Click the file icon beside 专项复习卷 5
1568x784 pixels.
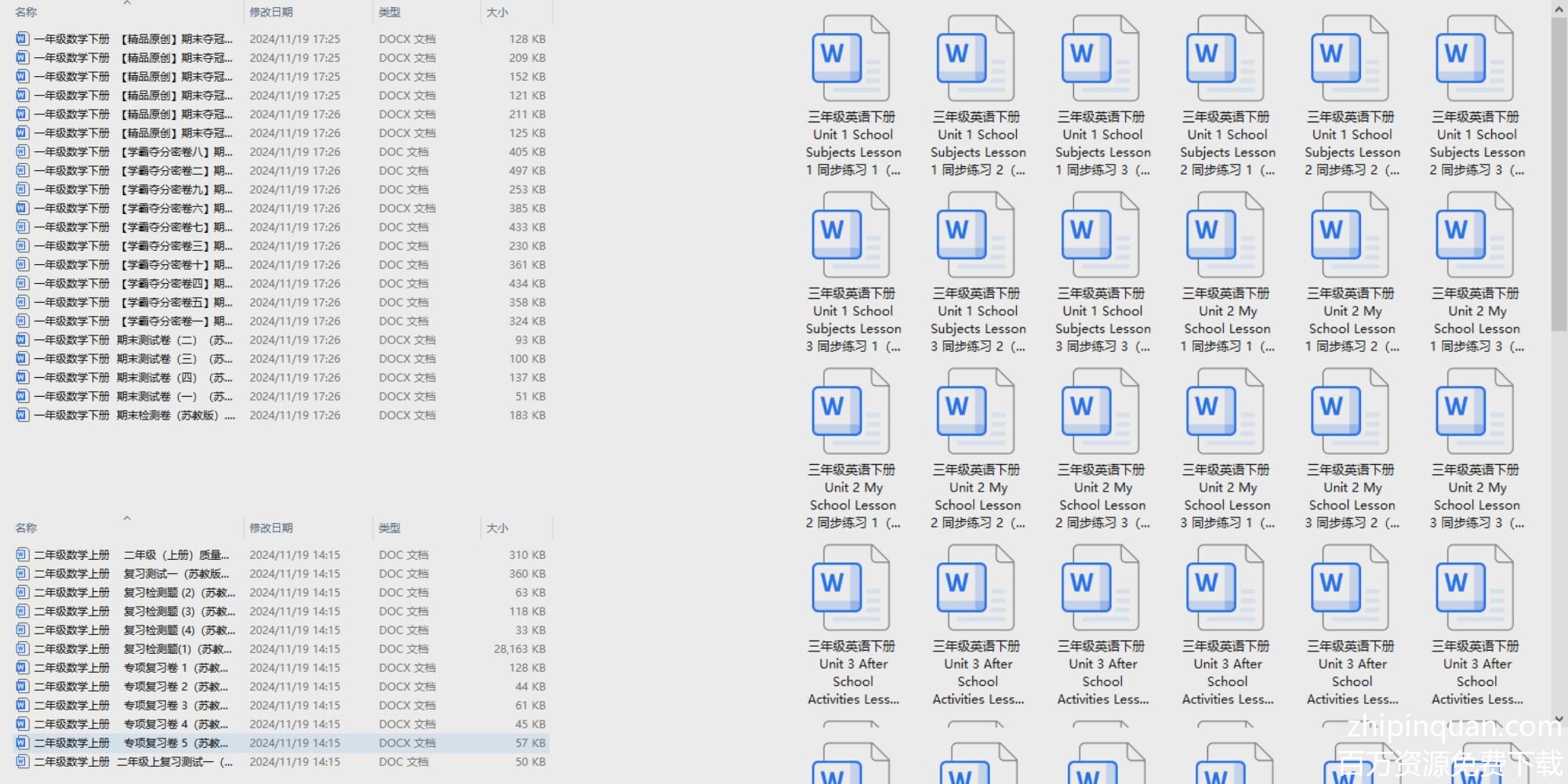[x=22, y=743]
